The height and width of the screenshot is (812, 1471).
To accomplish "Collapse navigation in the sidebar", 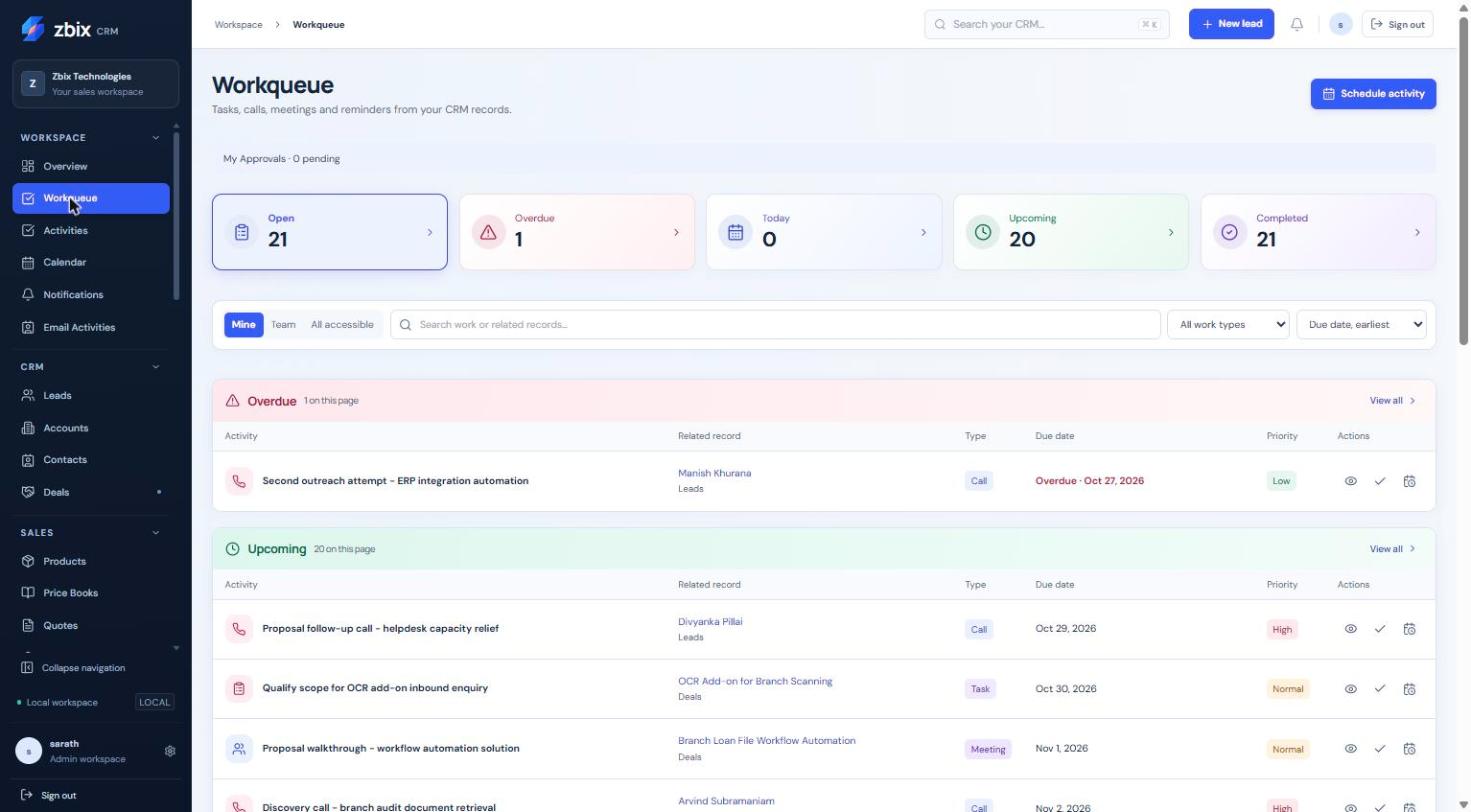I will click(x=74, y=668).
